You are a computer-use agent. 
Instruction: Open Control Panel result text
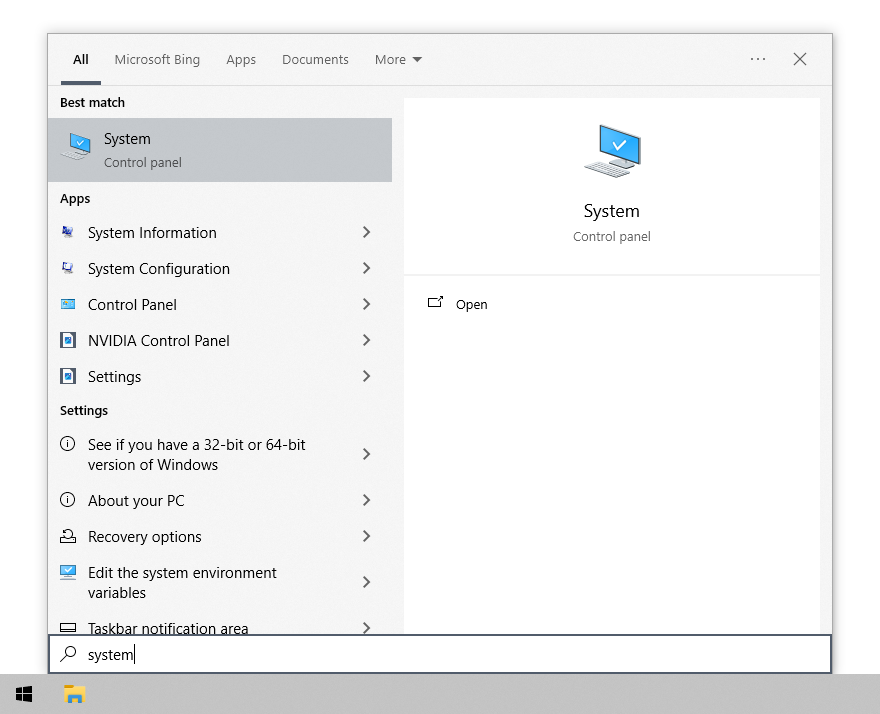tap(132, 304)
